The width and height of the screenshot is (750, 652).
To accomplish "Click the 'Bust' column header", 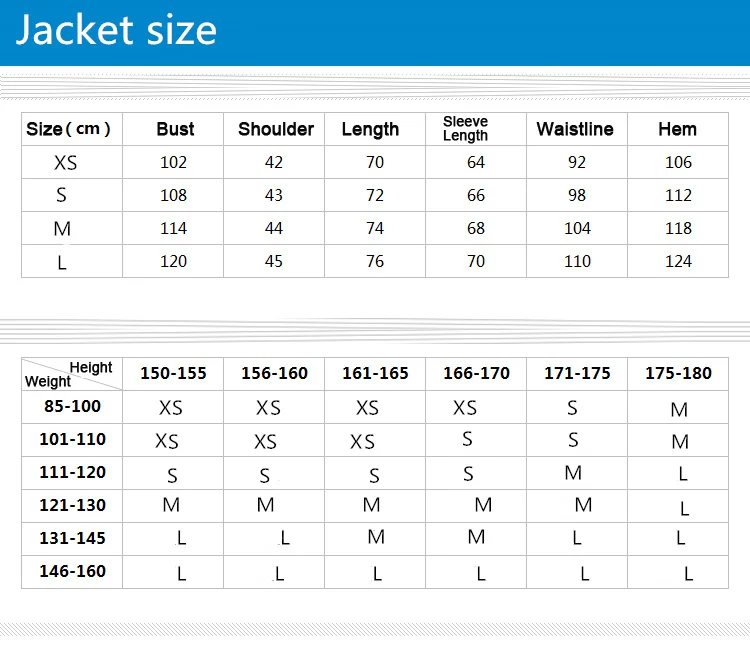I will coord(175,129).
